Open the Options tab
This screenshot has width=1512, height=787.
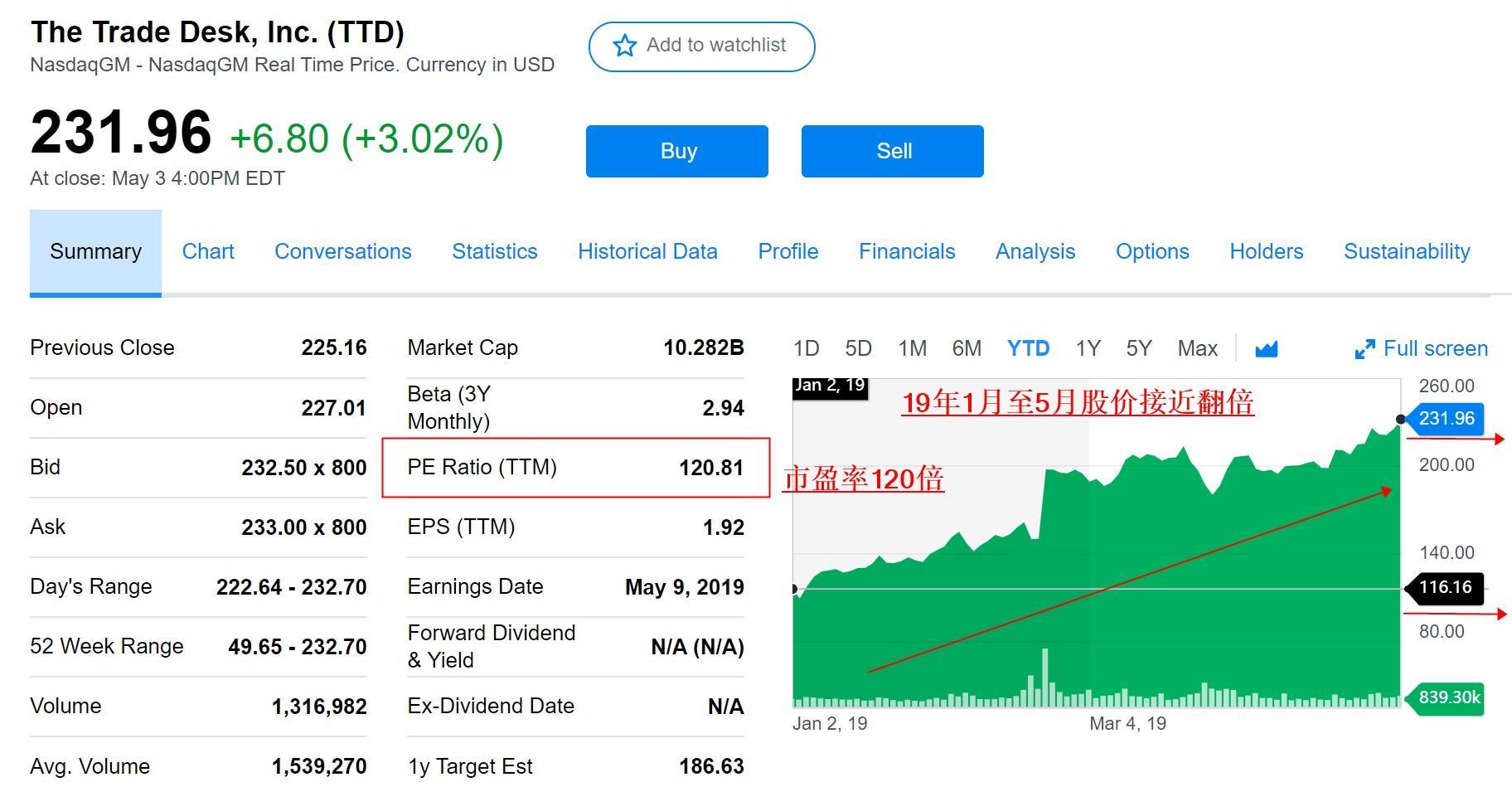click(x=1152, y=251)
